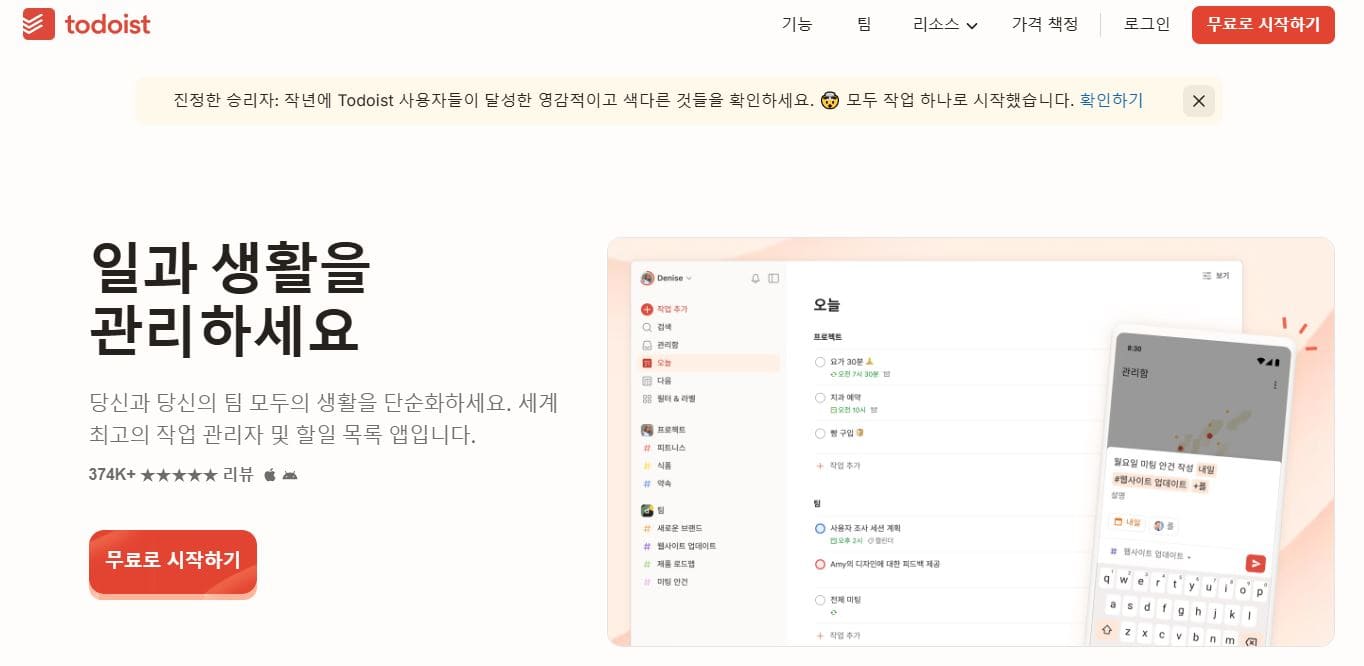Click the red plus 작업 추가 in the sidebar

[x=665, y=309]
